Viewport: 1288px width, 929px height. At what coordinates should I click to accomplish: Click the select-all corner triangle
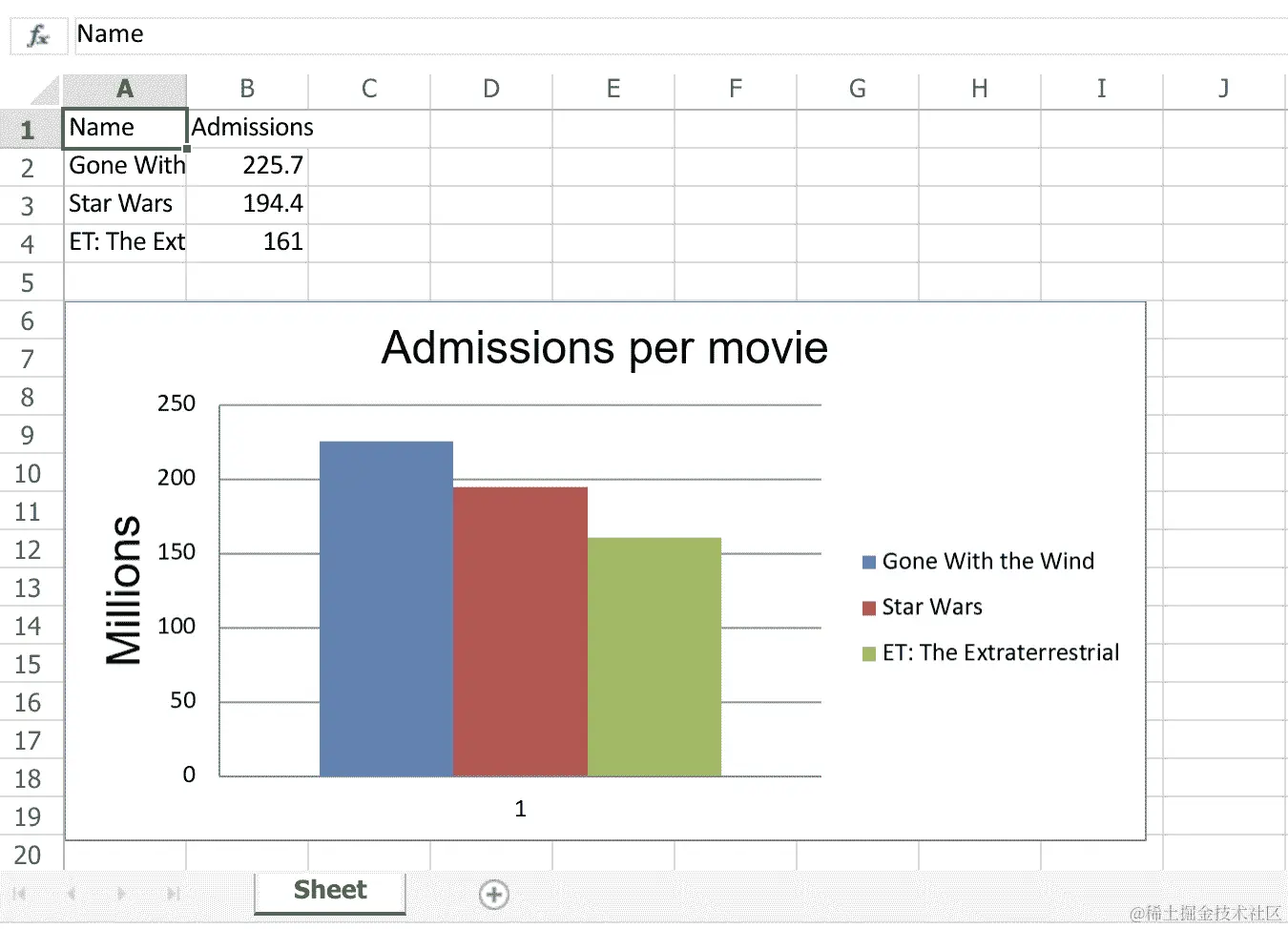[x=45, y=90]
